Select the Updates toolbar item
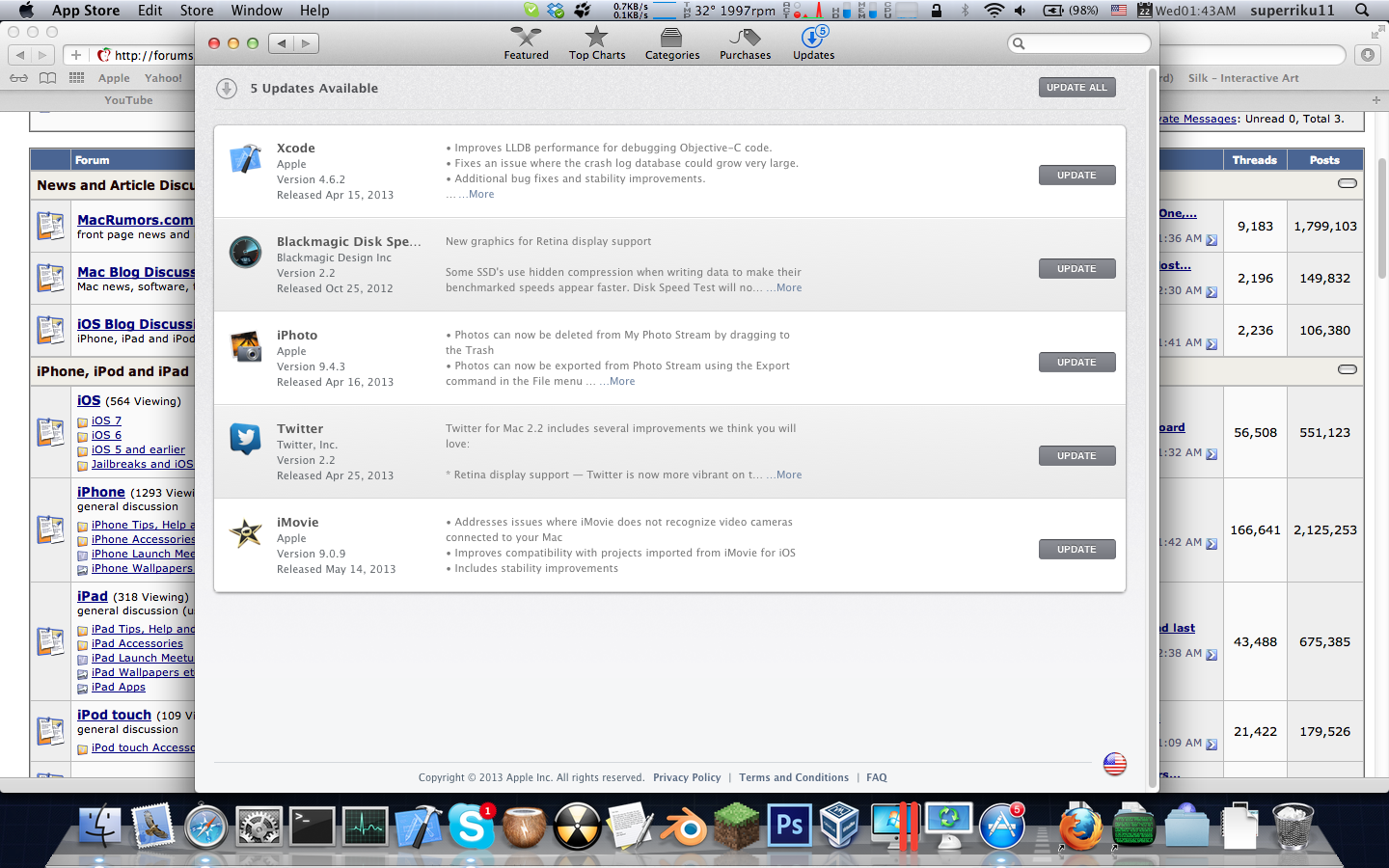 pos(813,43)
